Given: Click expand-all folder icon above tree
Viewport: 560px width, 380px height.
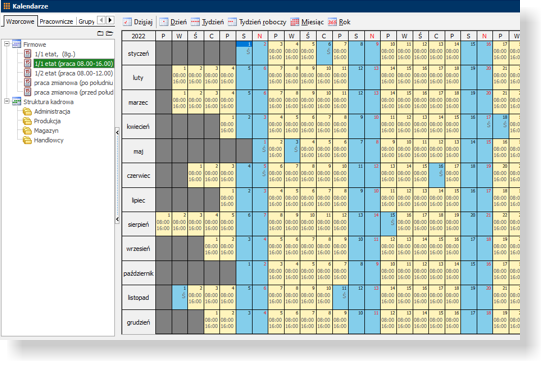Looking at the screenshot, I should pos(109,34).
